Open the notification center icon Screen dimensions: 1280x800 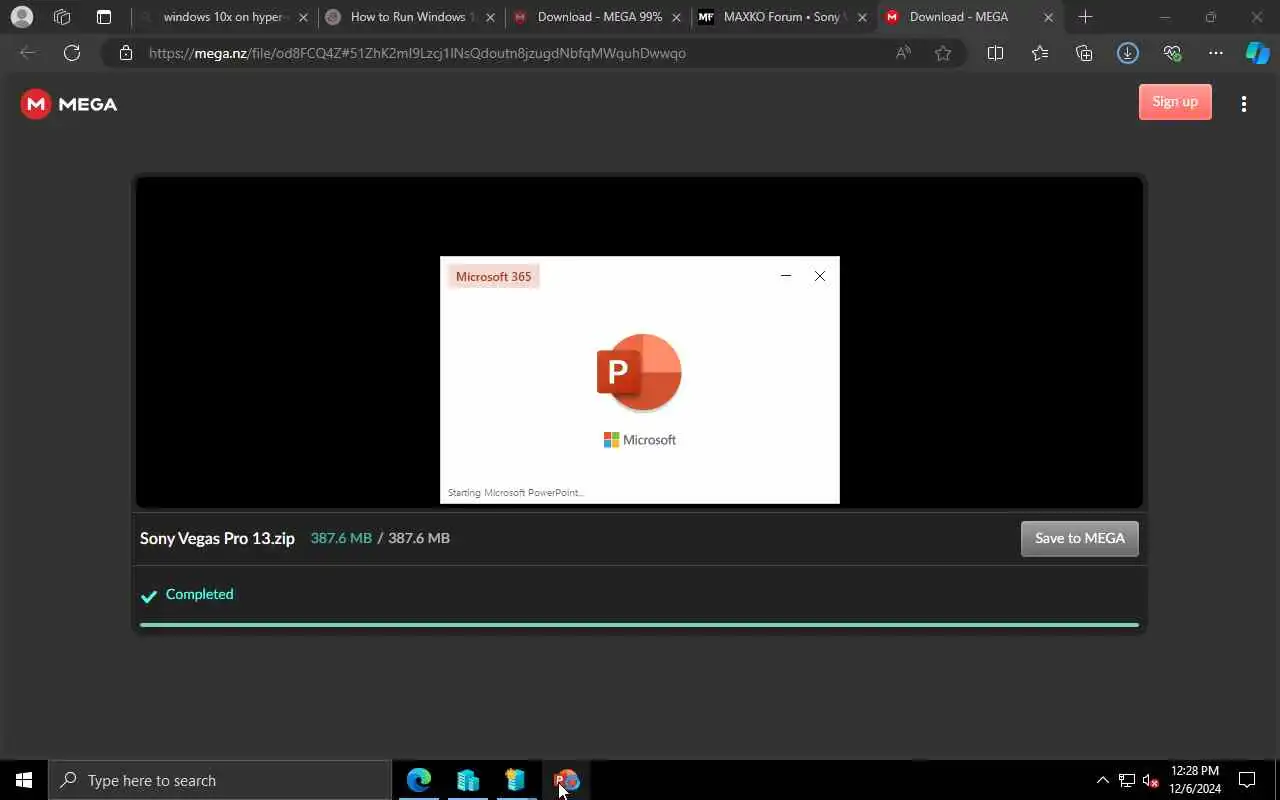(1247, 780)
